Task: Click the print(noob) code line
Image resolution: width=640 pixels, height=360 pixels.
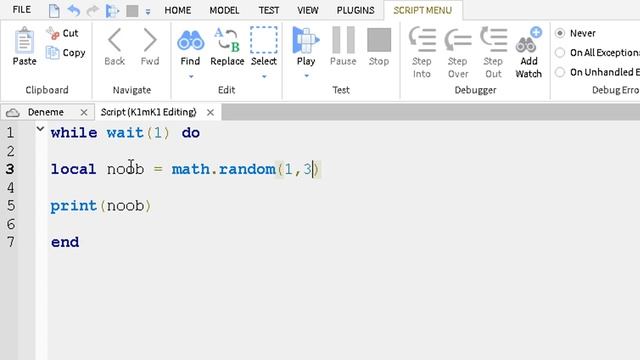Action: (x=100, y=206)
